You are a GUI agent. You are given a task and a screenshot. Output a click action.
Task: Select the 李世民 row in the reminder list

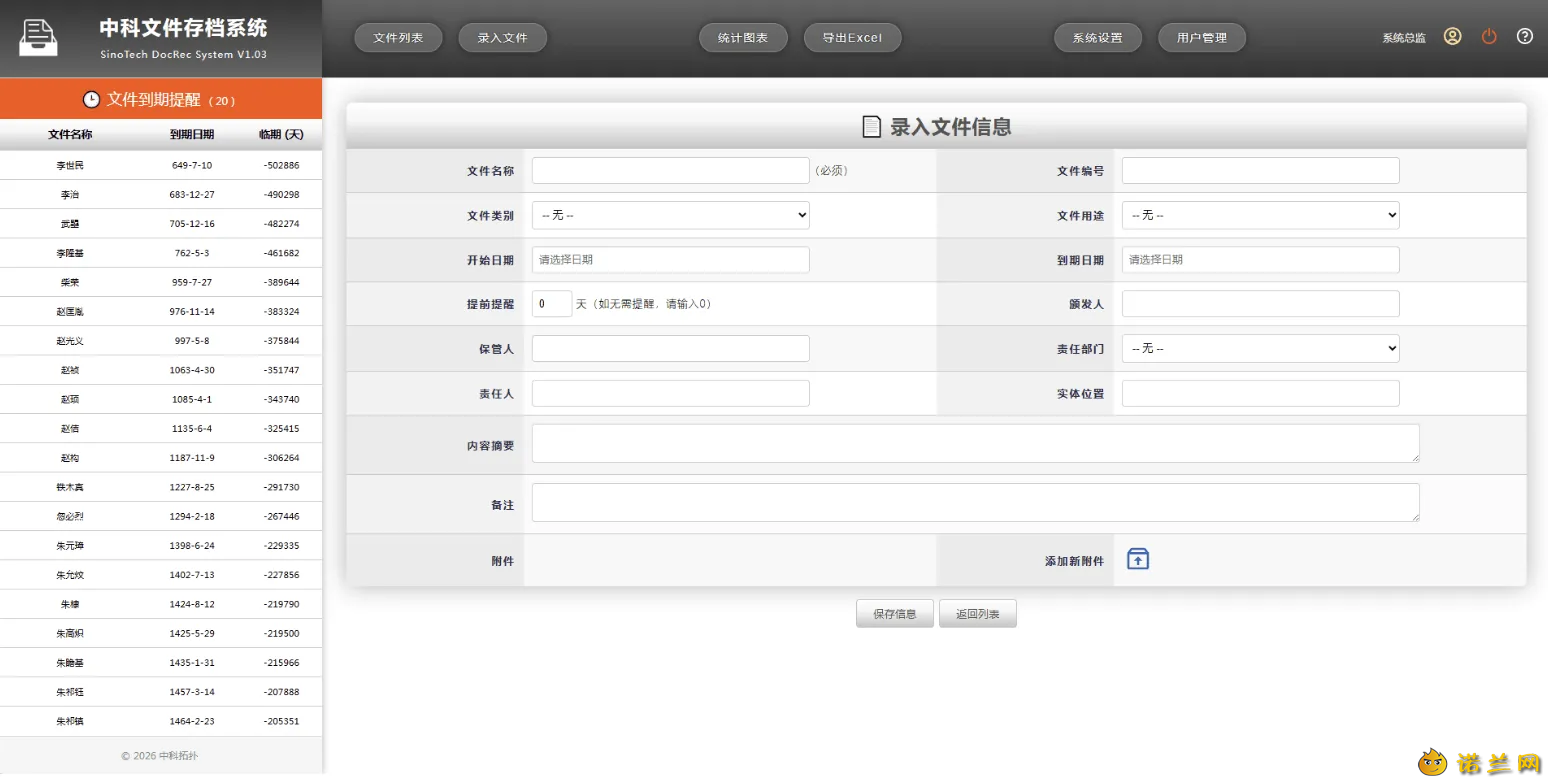pos(161,165)
